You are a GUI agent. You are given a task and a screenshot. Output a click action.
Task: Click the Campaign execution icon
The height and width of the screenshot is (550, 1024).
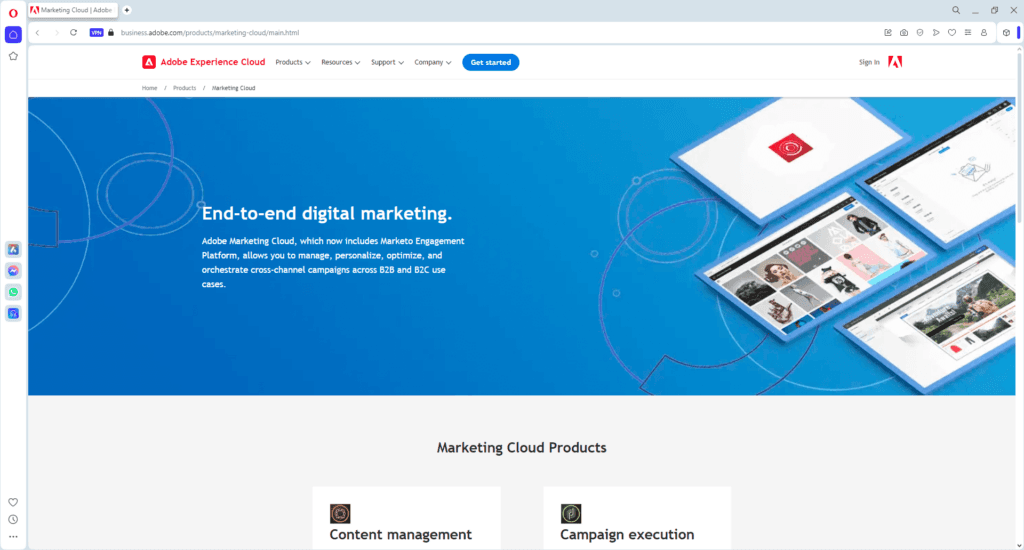point(571,513)
